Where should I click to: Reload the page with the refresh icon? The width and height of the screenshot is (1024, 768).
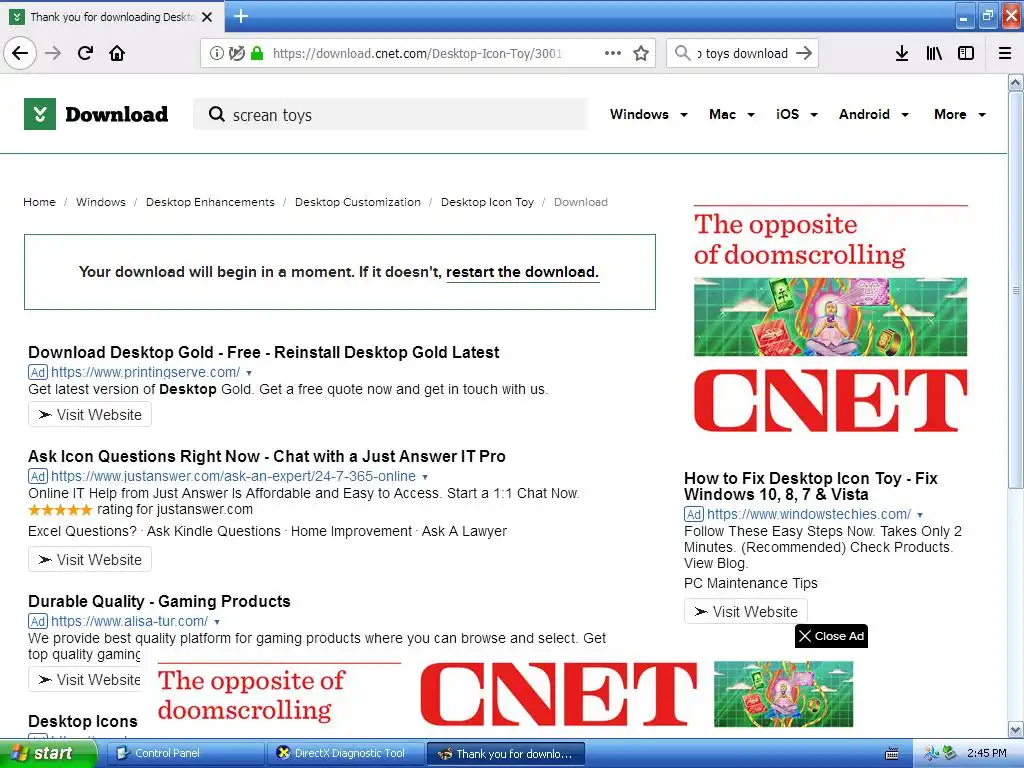86,53
